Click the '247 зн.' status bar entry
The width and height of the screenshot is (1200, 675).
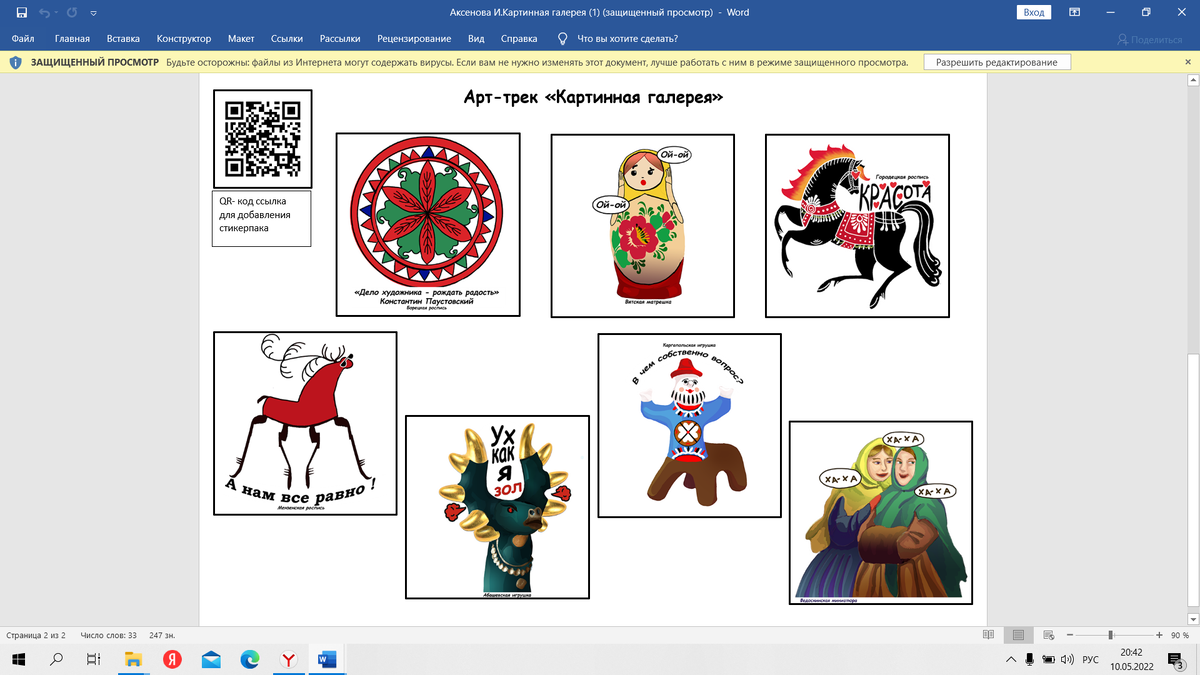coord(162,635)
